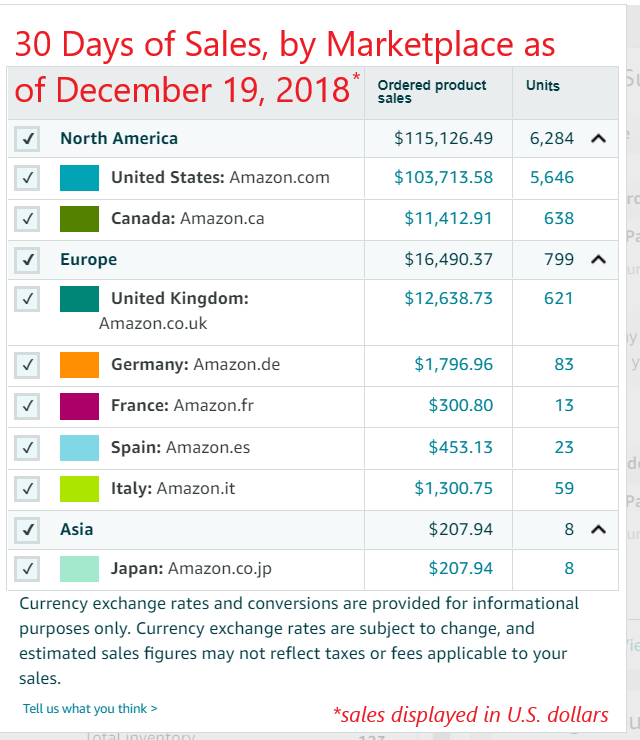Image resolution: width=640 pixels, height=740 pixels.
Task: Open United States sales amount $103,713.58
Action: click(443, 178)
